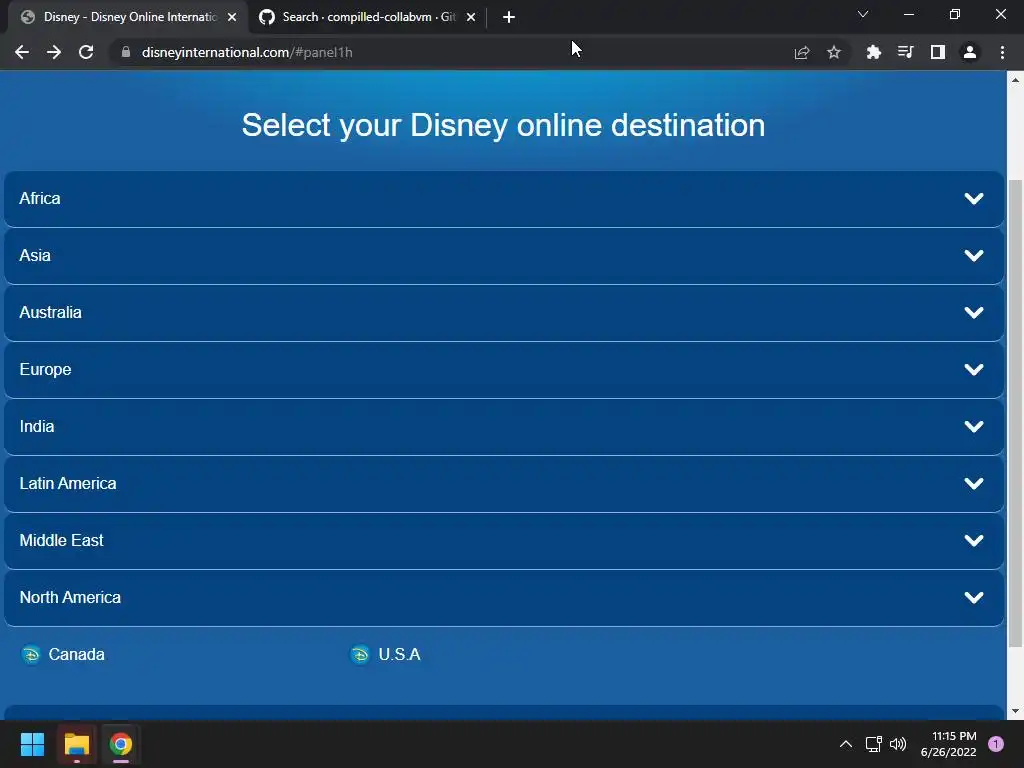Open Chrome three-dot menu
Screen dimensions: 1024x768
(1002, 52)
